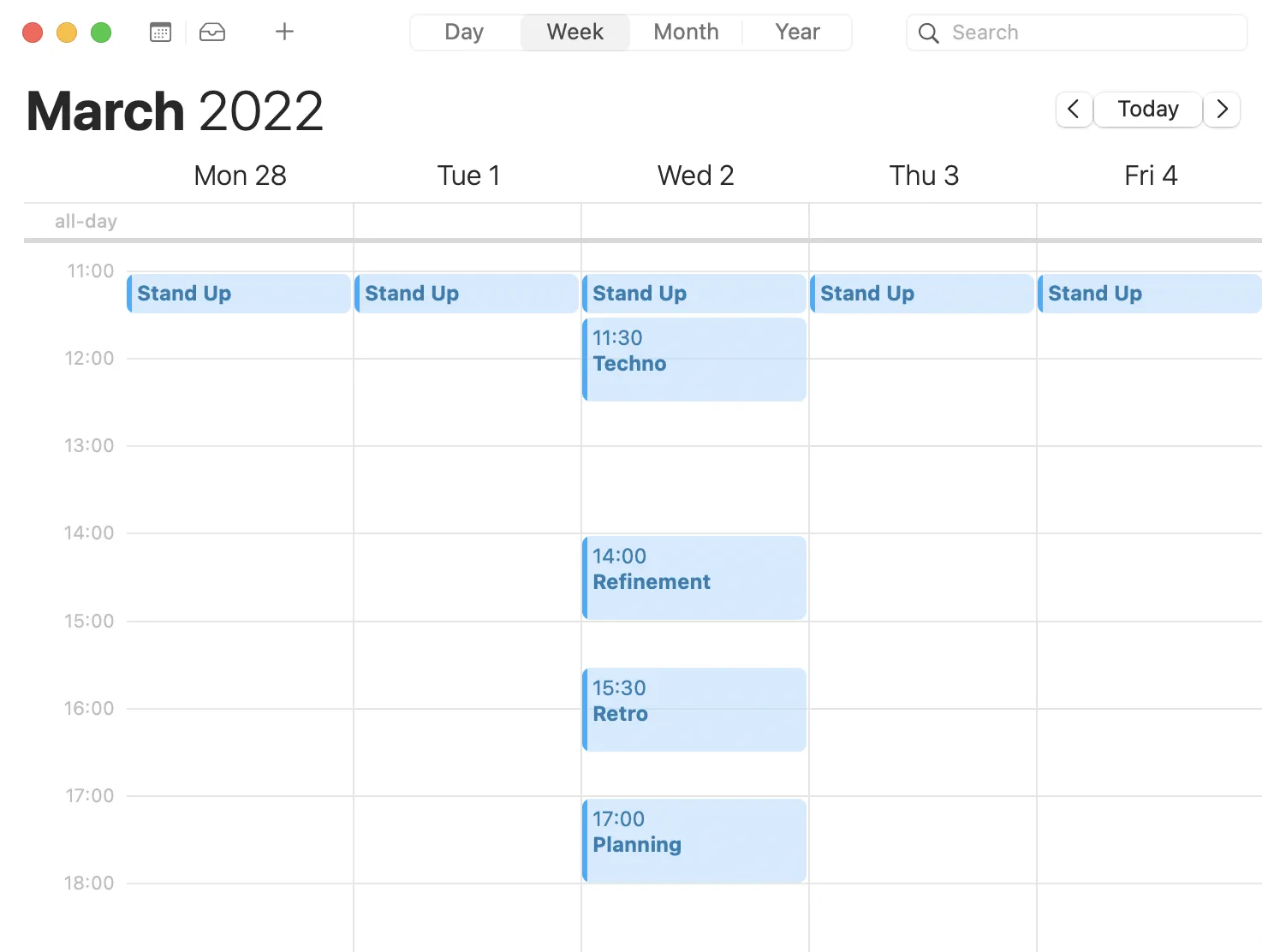This screenshot has height=952, width=1262.
Task: Create a new event with the plus icon
Action: [283, 32]
